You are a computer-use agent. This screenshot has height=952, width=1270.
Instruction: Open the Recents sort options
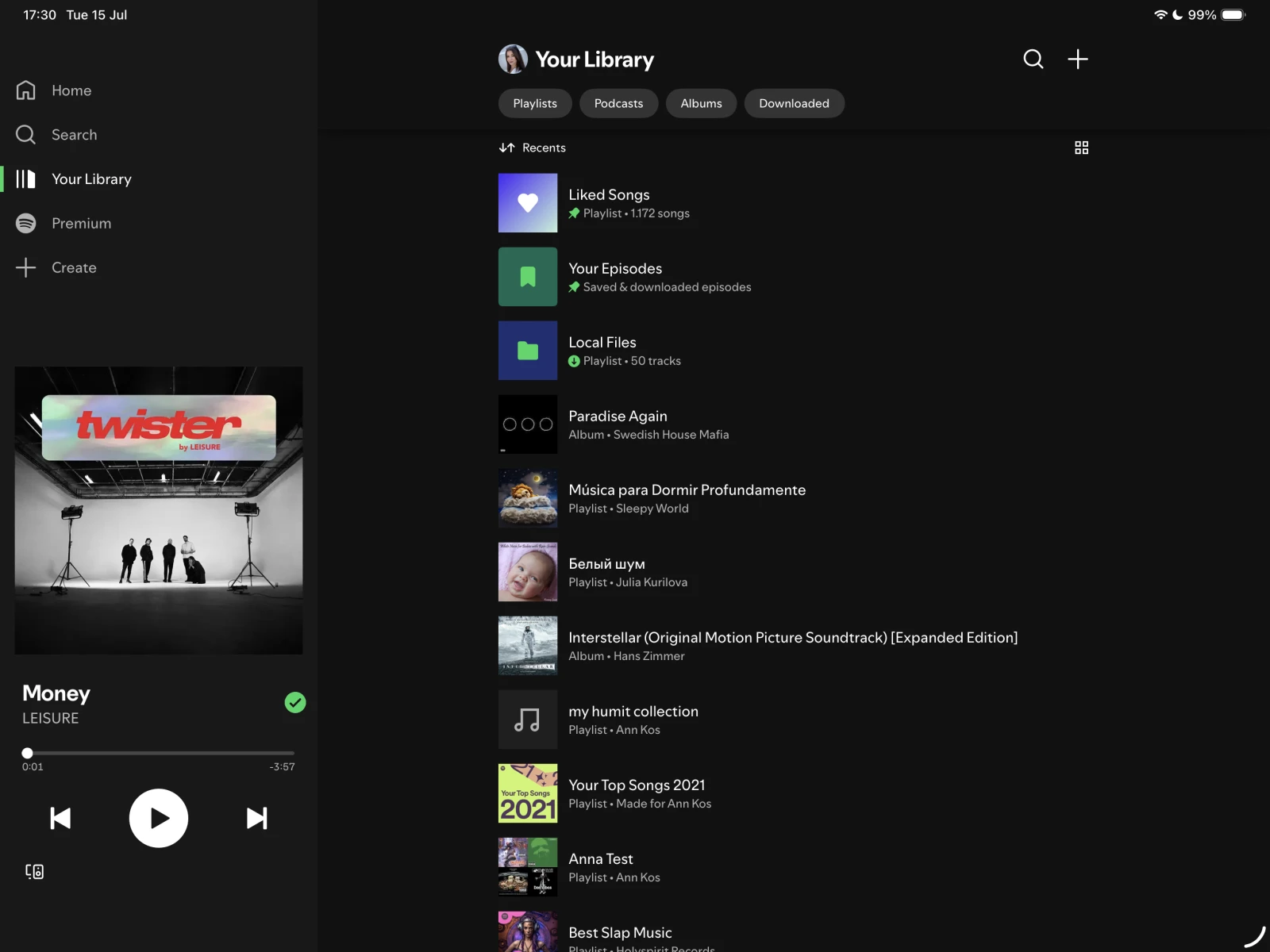pyautogui.click(x=533, y=148)
